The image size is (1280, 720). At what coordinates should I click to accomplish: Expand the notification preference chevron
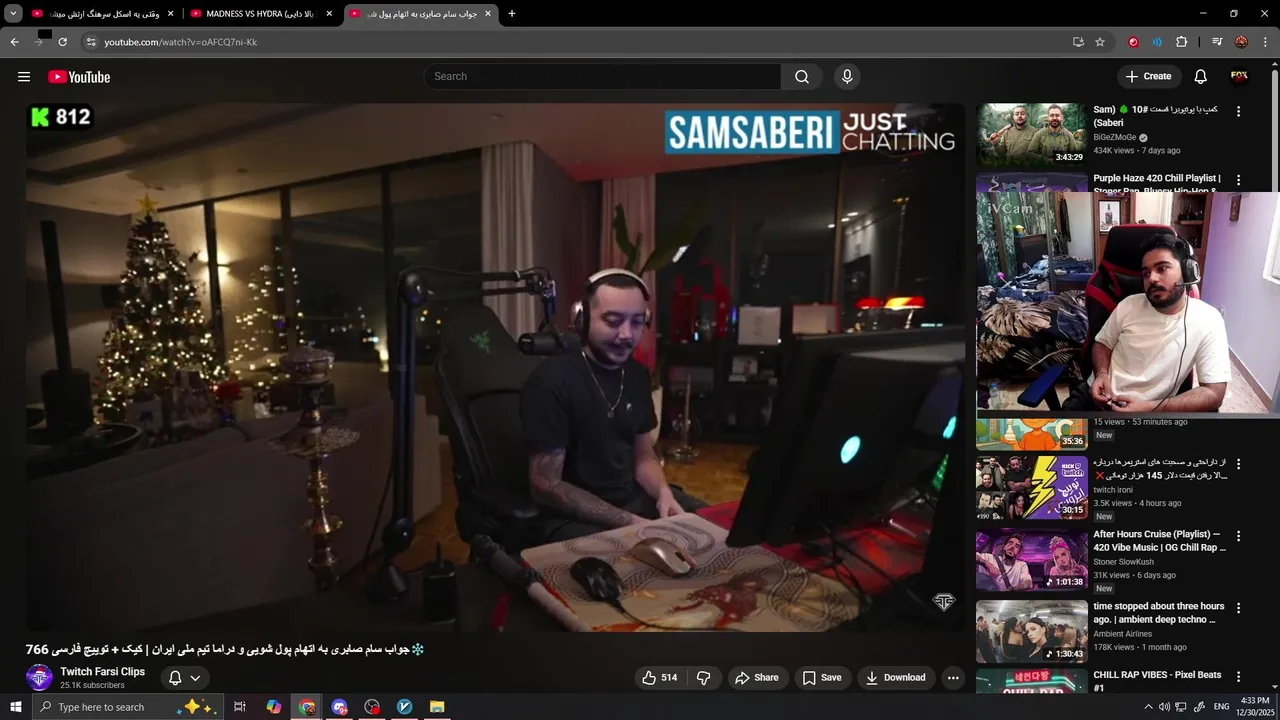tap(195, 678)
